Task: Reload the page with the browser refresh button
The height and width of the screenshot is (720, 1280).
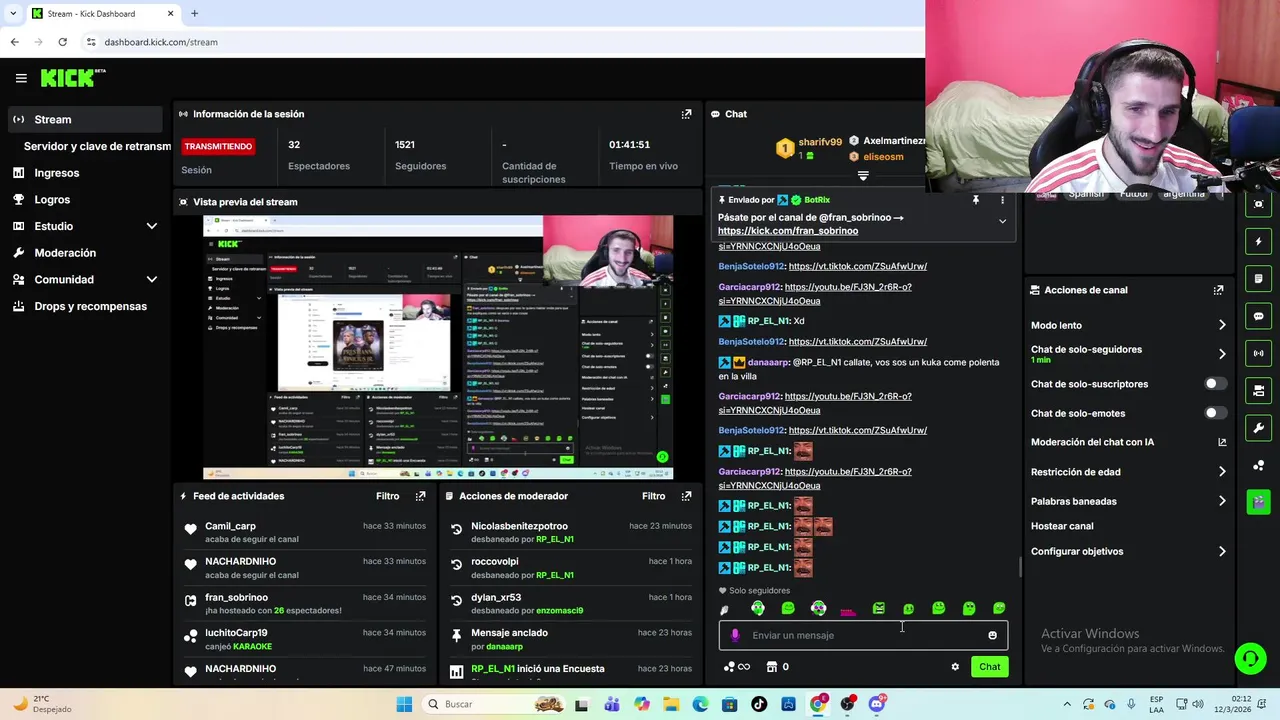Action: (62, 42)
